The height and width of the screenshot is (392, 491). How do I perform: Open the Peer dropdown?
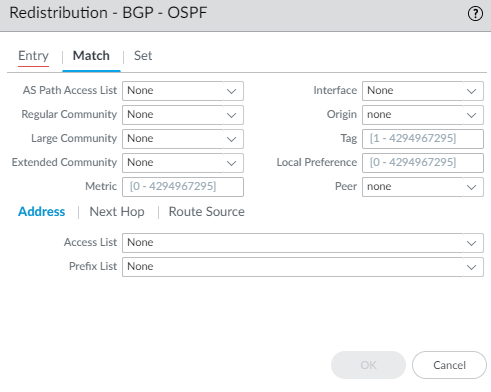coord(423,187)
